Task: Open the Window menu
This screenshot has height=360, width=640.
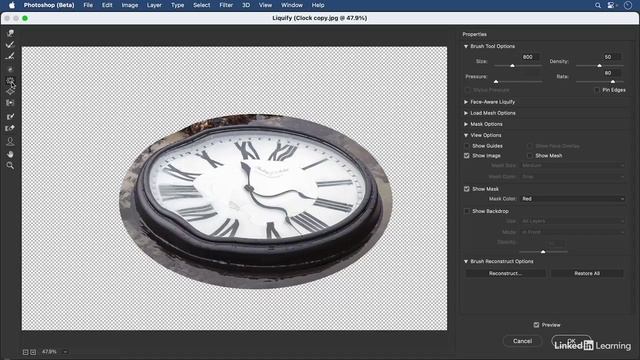Action: (292, 5)
